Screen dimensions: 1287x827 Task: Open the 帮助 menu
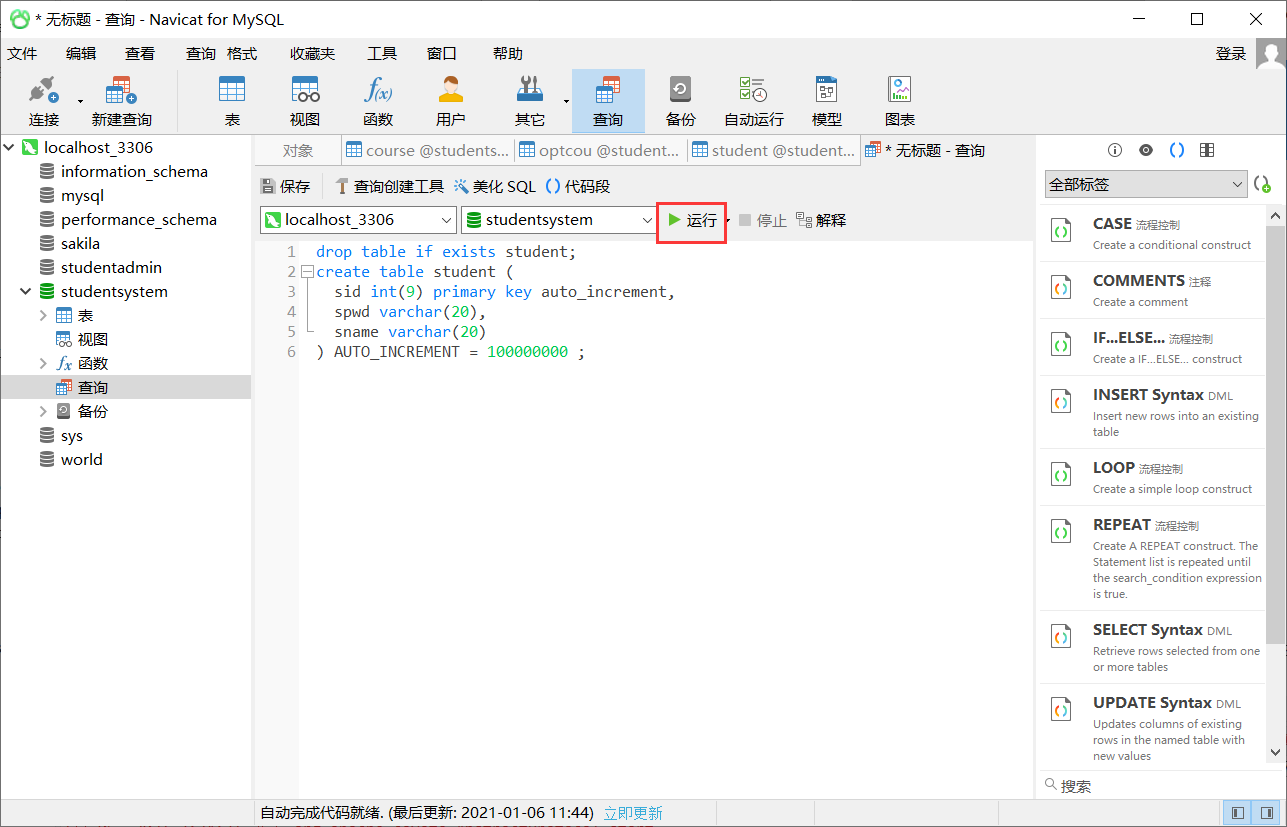pyautogui.click(x=508, y=54)
